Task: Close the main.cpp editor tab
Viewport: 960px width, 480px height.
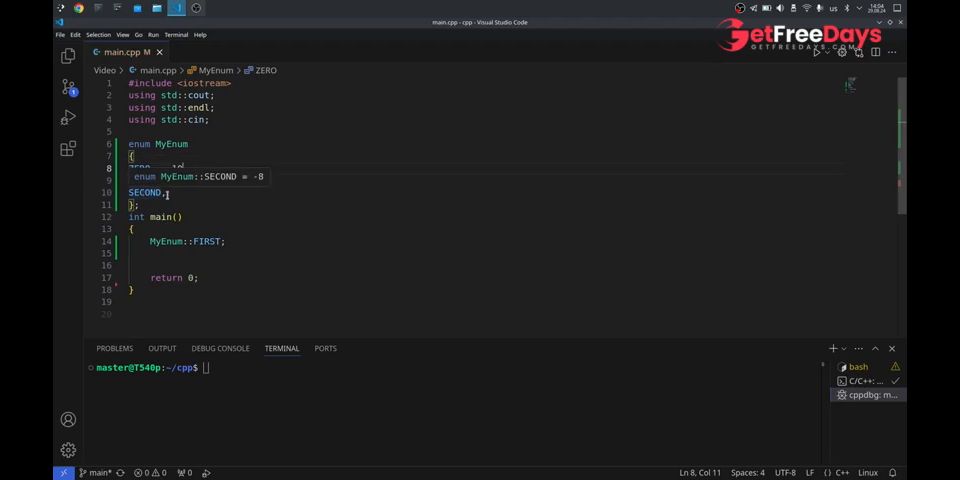Action: [x=159, y=52]
